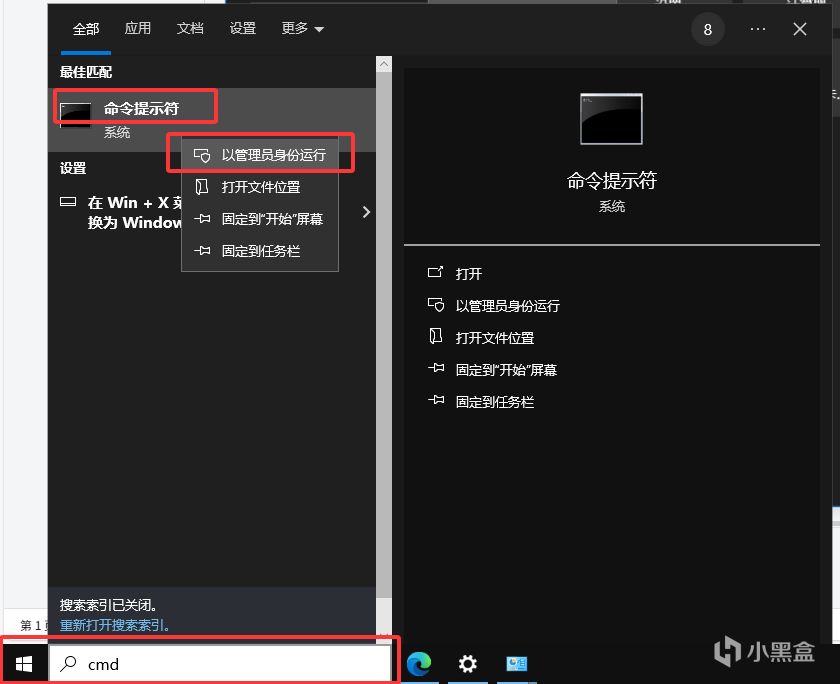Click the cmd search input box

pyautogui.click(x=220, y=664)
